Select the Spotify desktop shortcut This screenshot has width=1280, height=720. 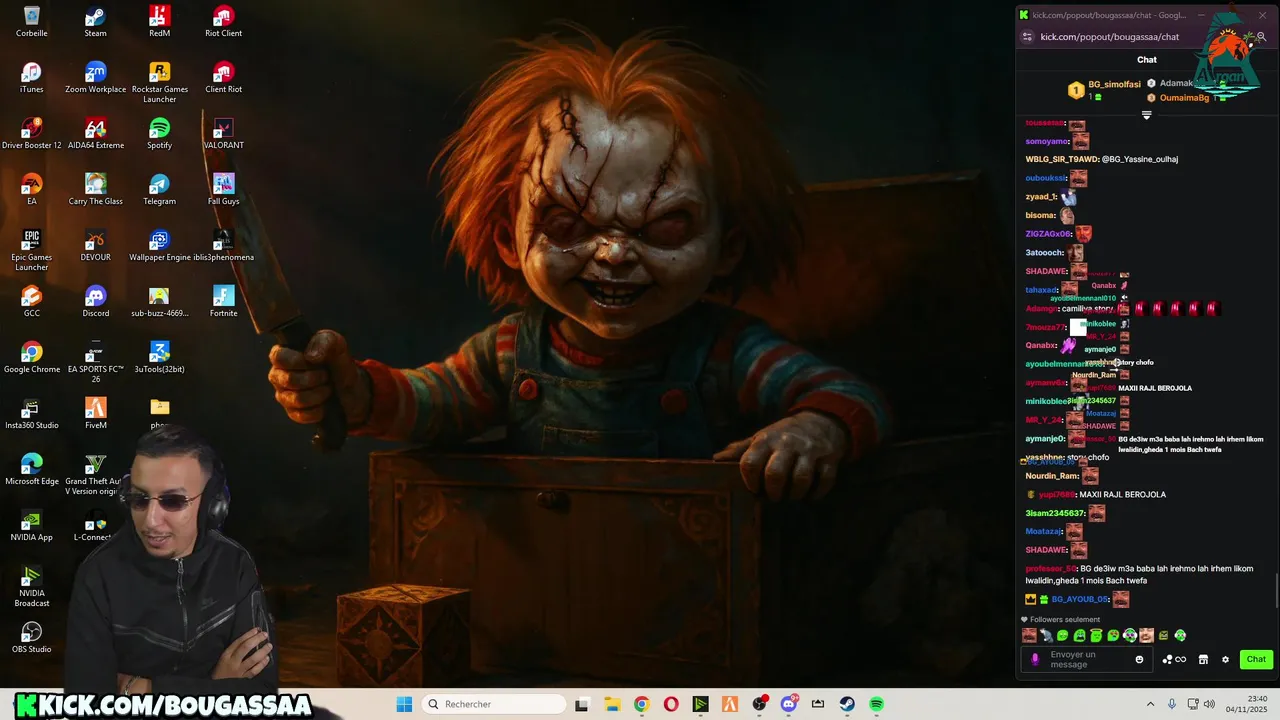click(x=159, y=134)
